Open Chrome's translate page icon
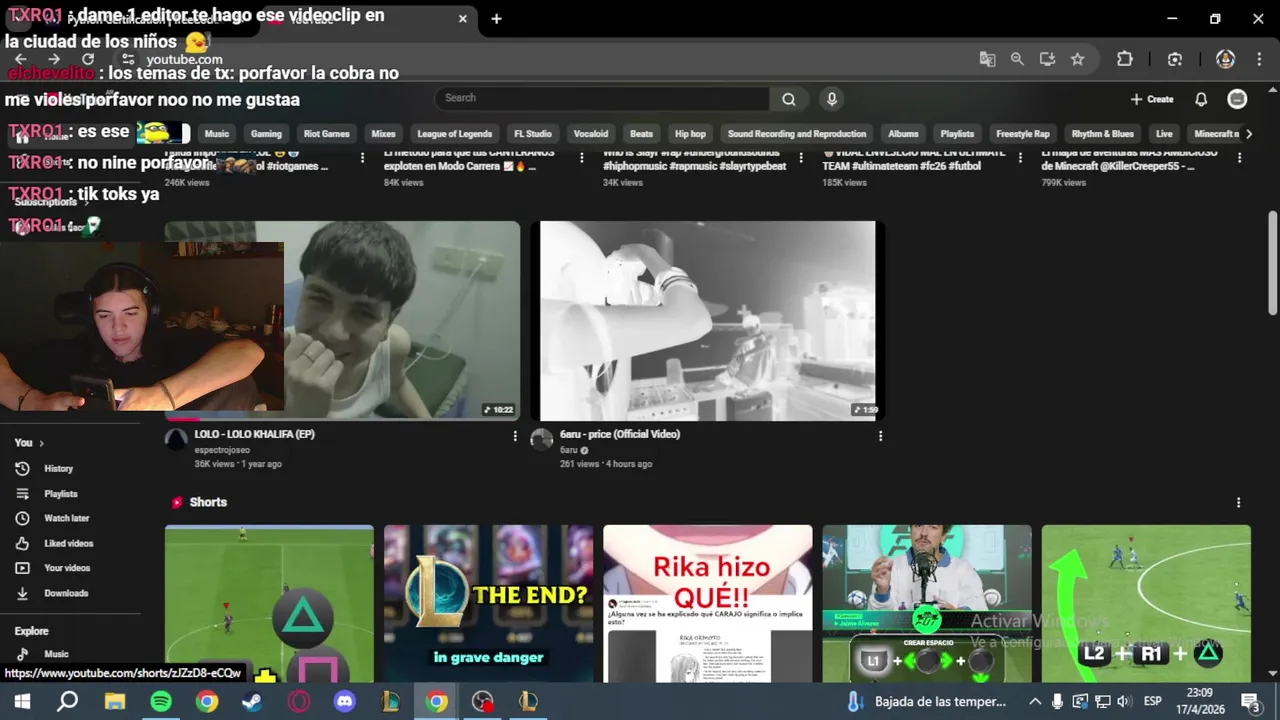Viewport: 1280px width, 720px height. click(x=987, y=59)
